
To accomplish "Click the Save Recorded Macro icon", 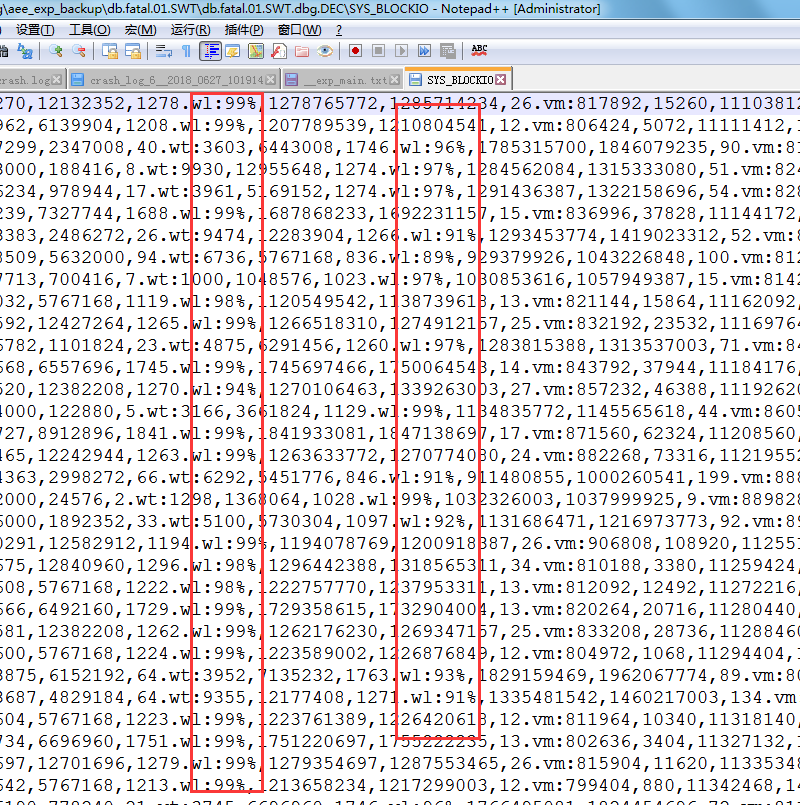I will (x=447, y=51).
